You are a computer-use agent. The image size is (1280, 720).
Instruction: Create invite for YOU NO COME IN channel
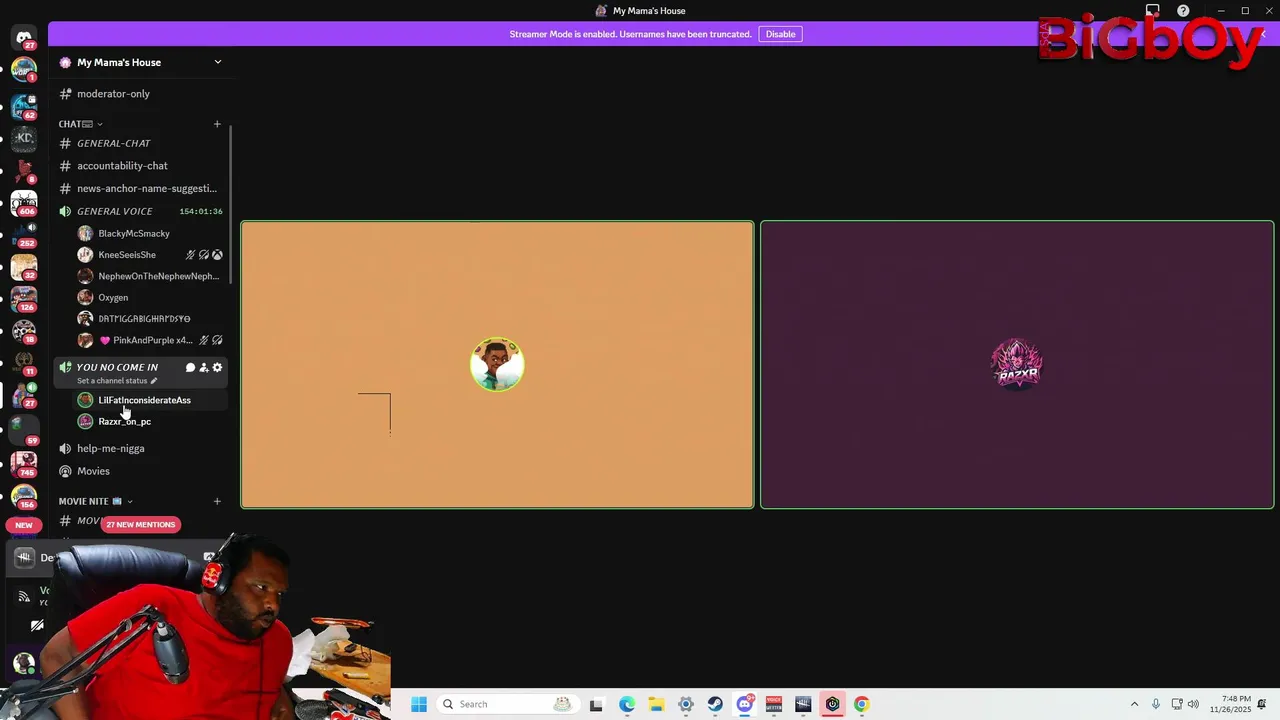click(x=204, y=367)
